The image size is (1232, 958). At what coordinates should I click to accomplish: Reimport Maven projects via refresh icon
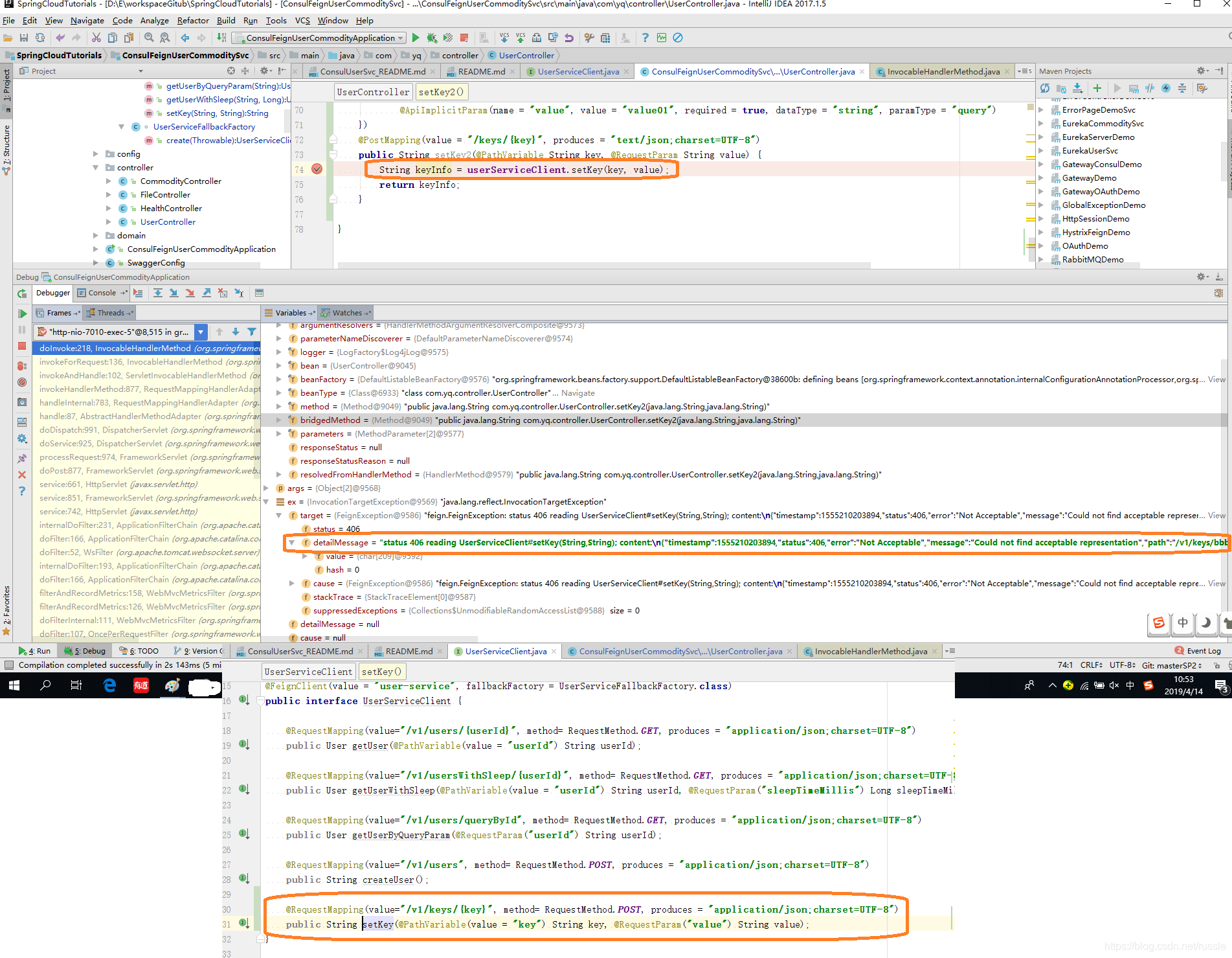click(x=1045, y=88)
